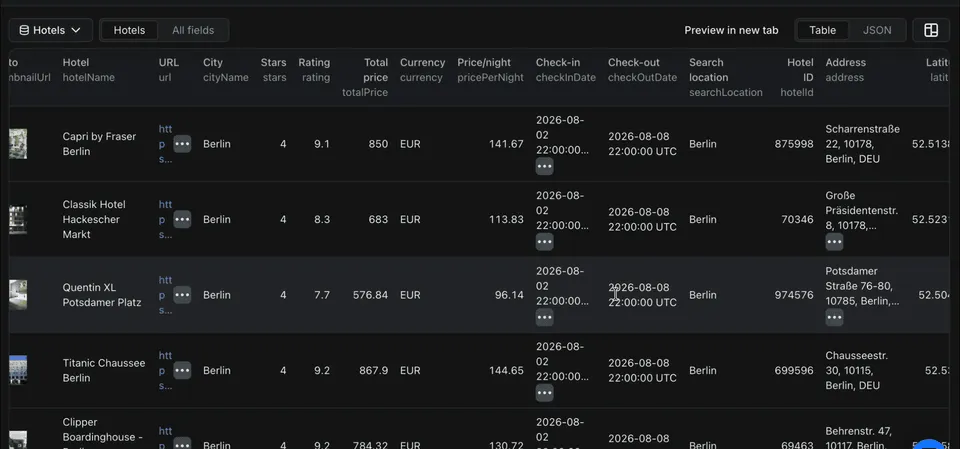
Task: Switch to JSON view
Action: (x=877, y=30)
